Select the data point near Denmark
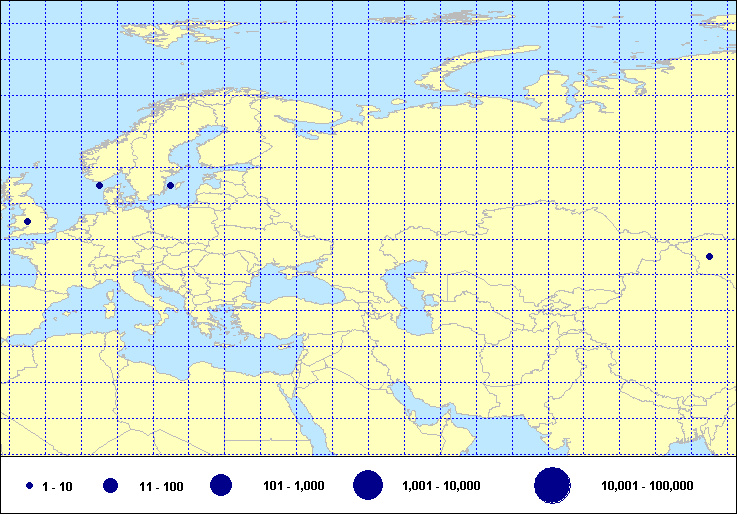This screenshot has width=737, height=514. click(99, 185)
